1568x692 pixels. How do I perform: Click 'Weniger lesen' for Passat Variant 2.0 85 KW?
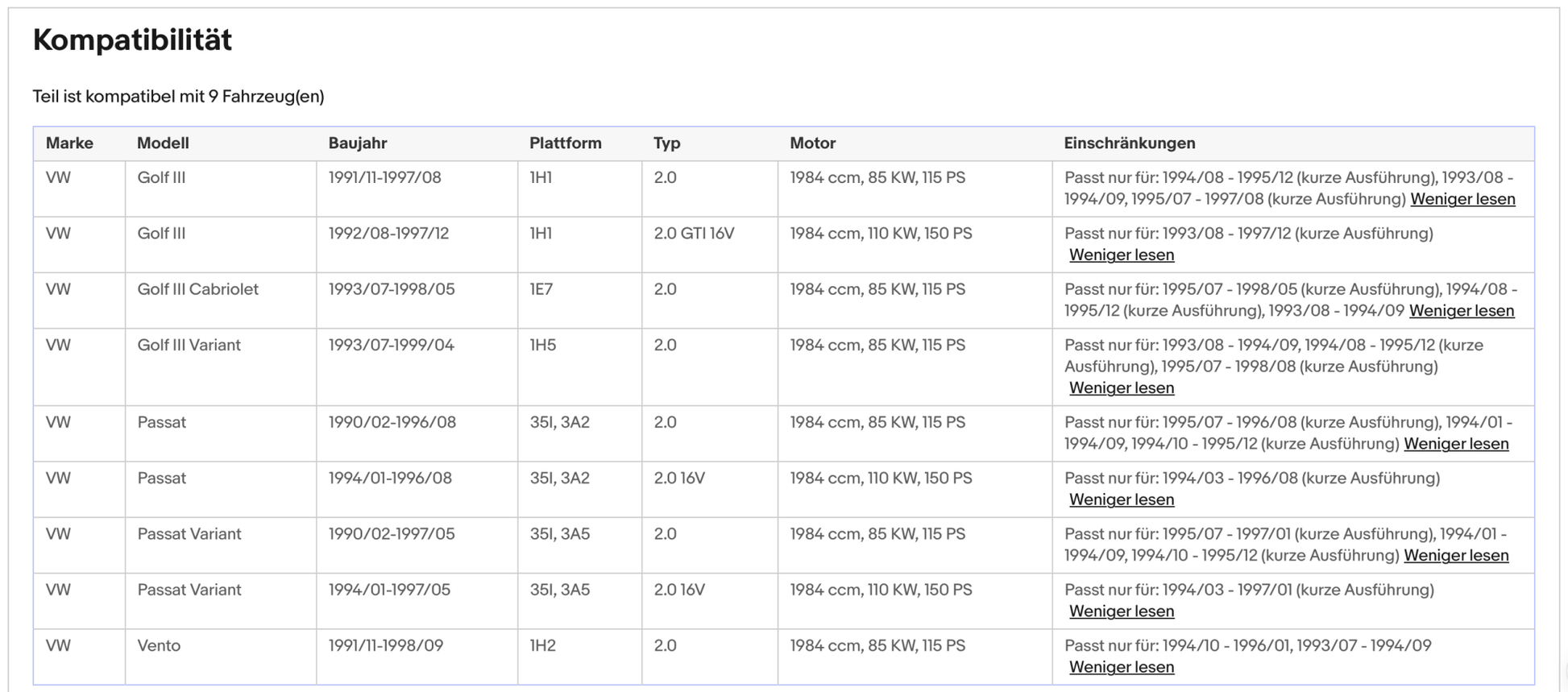pyautogui.click(x=1455, y=555)
